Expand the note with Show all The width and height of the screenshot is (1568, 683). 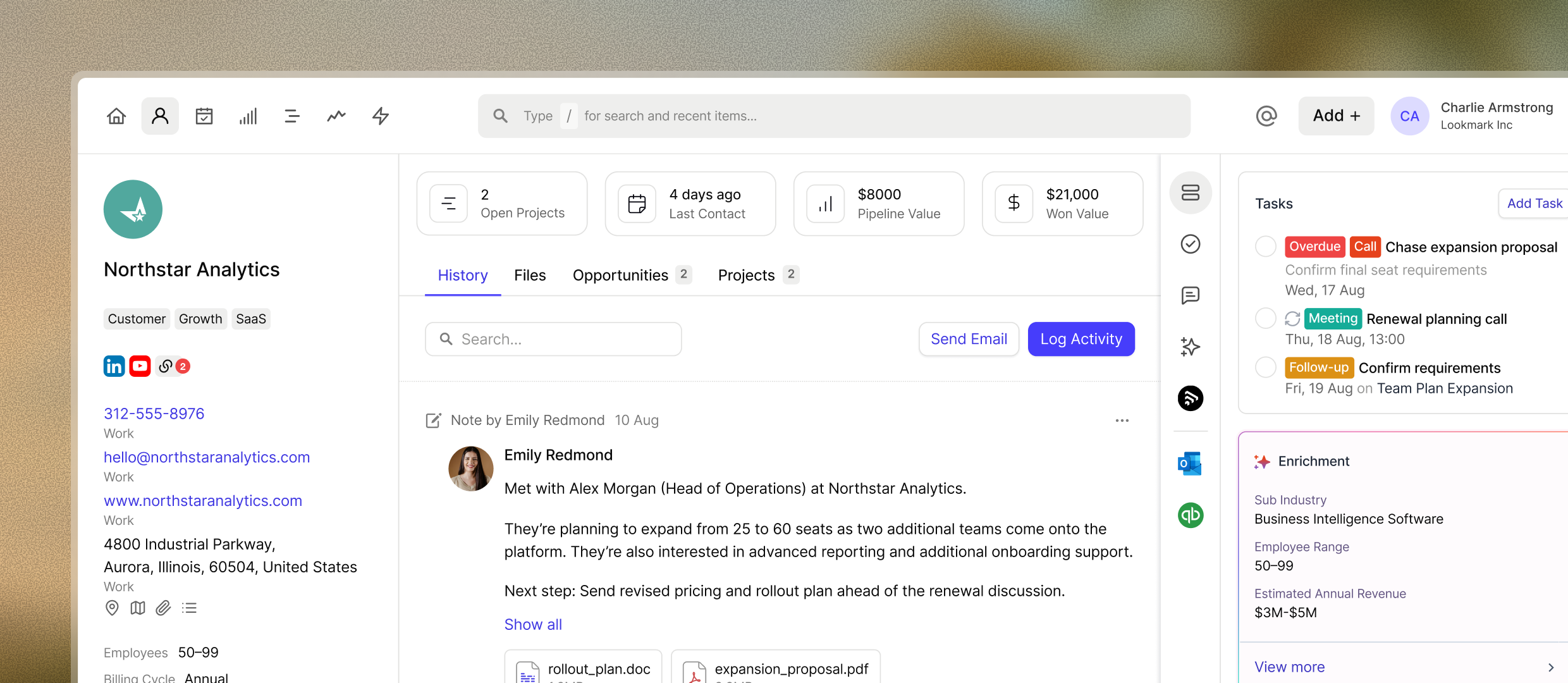pyautogui.click(x=533, y=624)
